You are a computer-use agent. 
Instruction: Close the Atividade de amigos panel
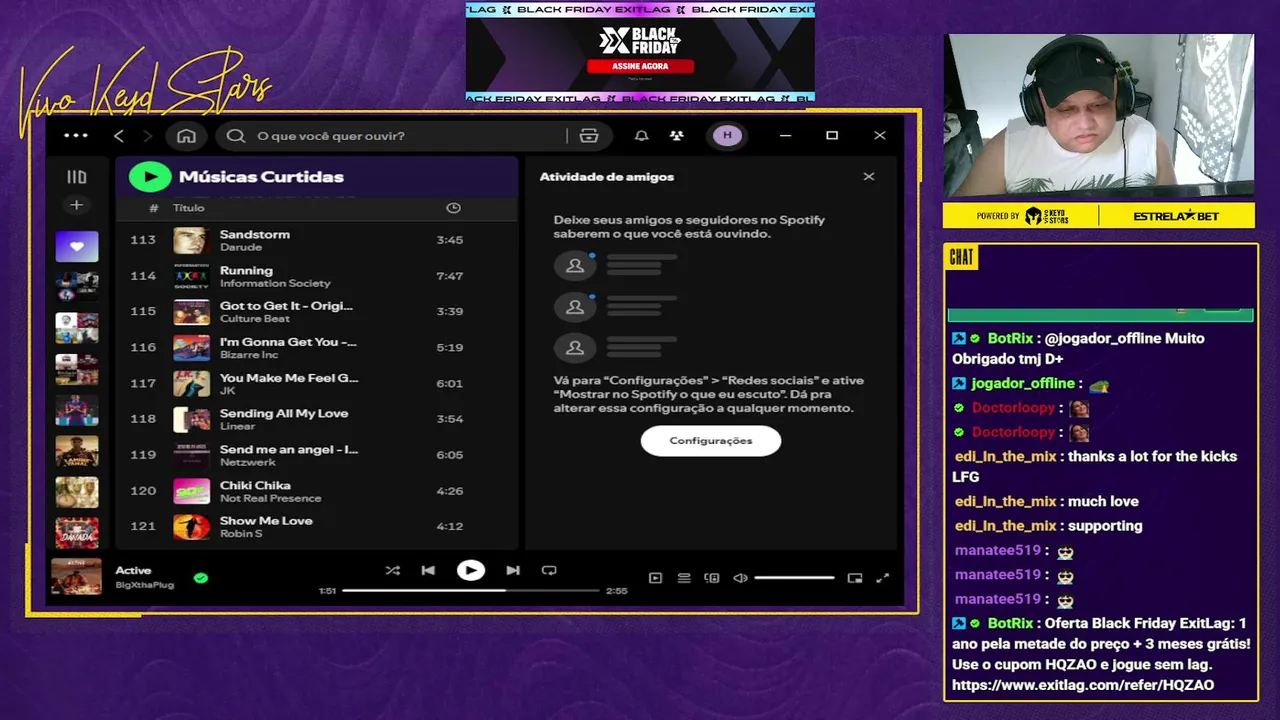[x=869, y=177]
